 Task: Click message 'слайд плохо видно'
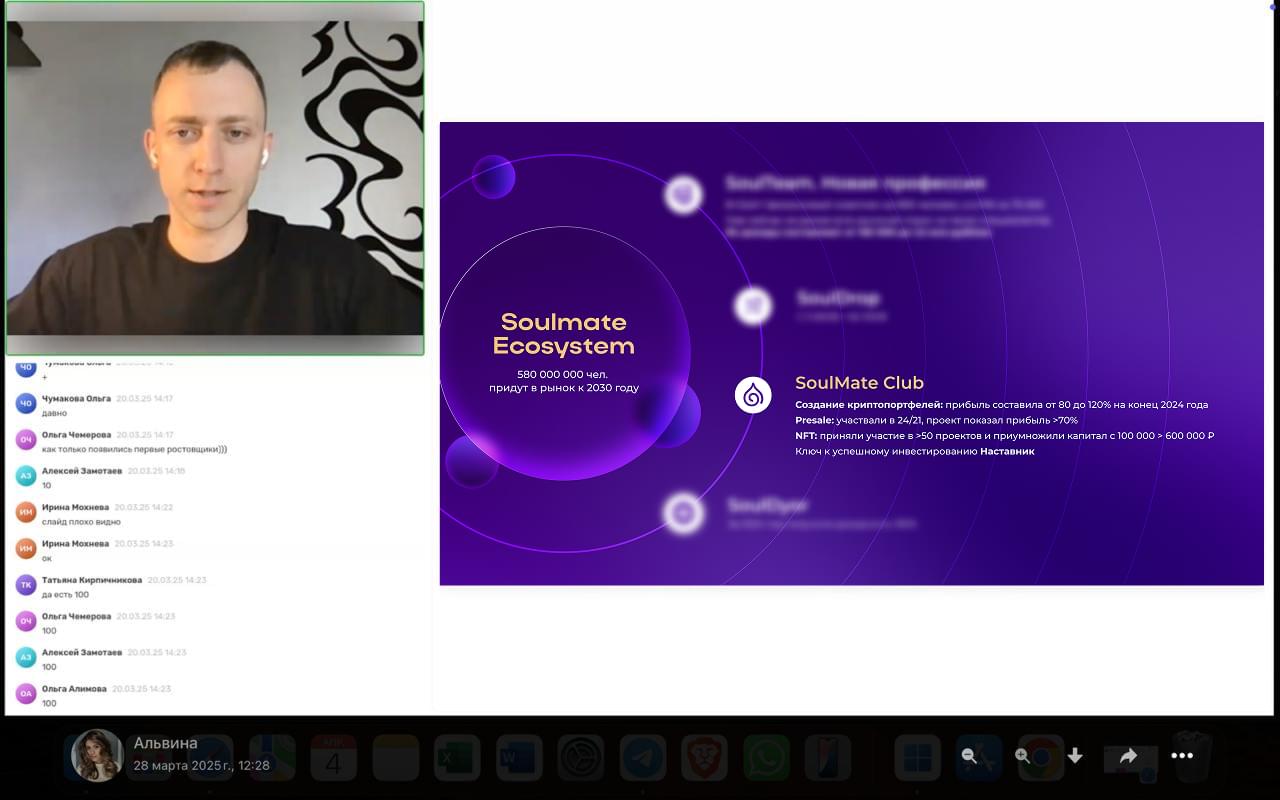(x=81, y=522)
